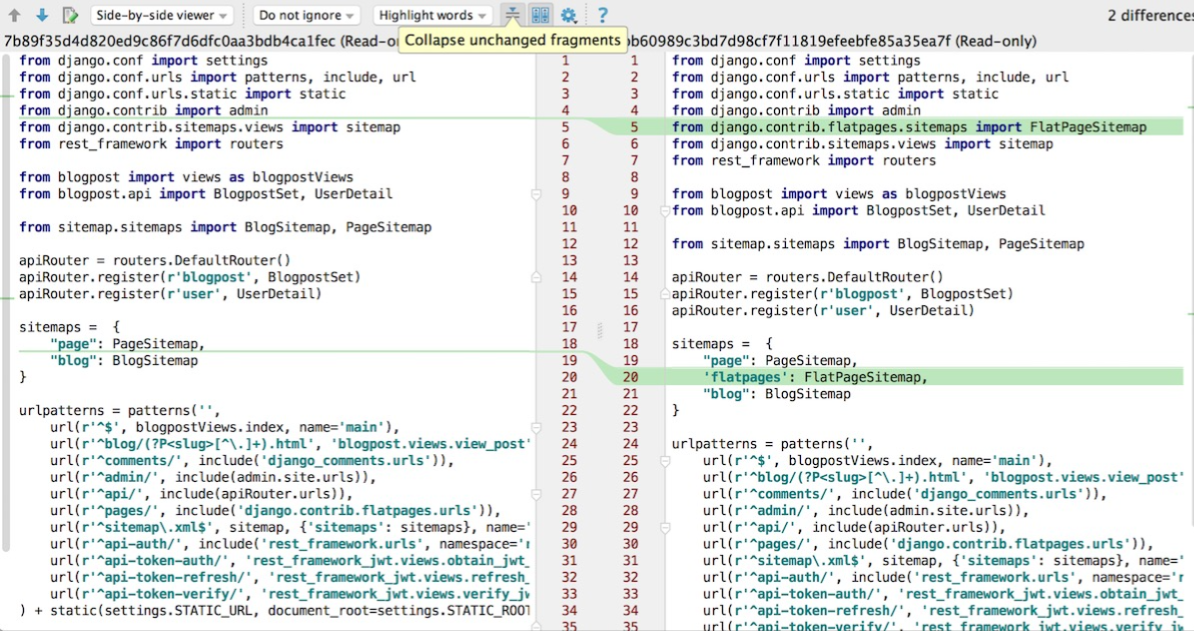Click the '2 differences' counter text
The image size is (1194, 631).
click(1150, 15)
